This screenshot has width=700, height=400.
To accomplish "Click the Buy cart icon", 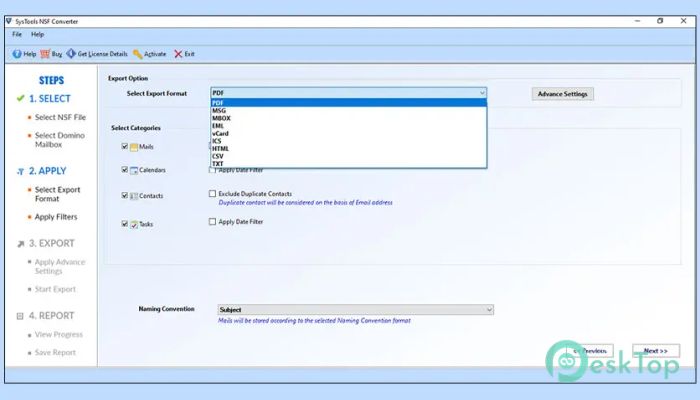I will [x=45, y=54].
